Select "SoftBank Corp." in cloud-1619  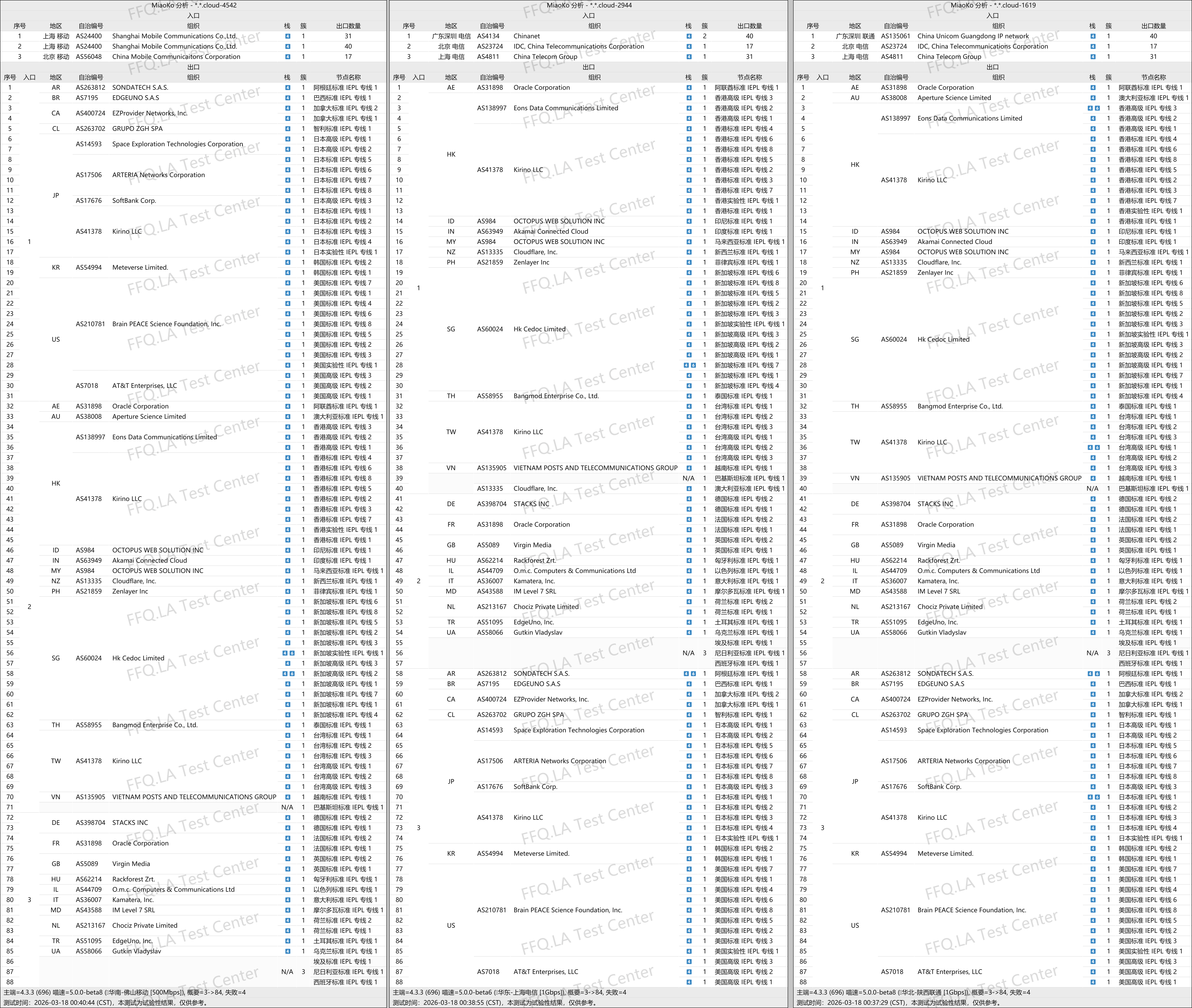[939, 787]
